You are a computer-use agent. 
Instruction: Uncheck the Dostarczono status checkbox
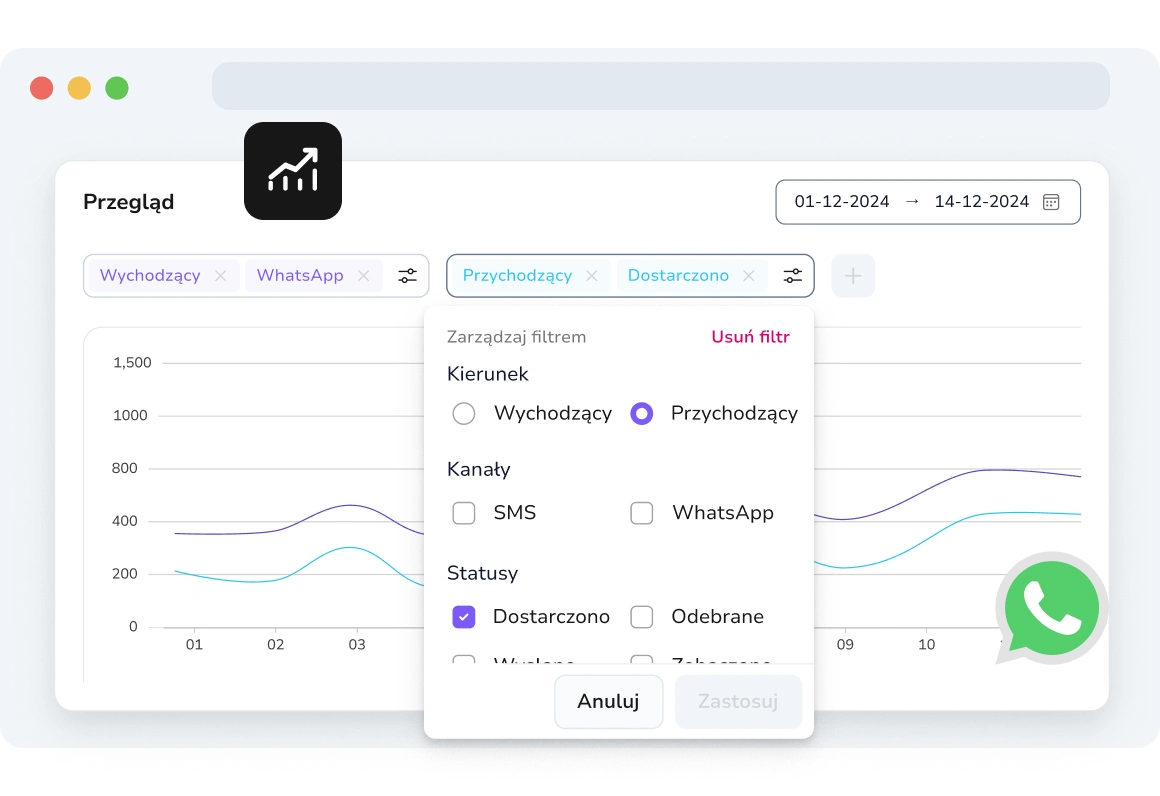click(x=464, y=617)
